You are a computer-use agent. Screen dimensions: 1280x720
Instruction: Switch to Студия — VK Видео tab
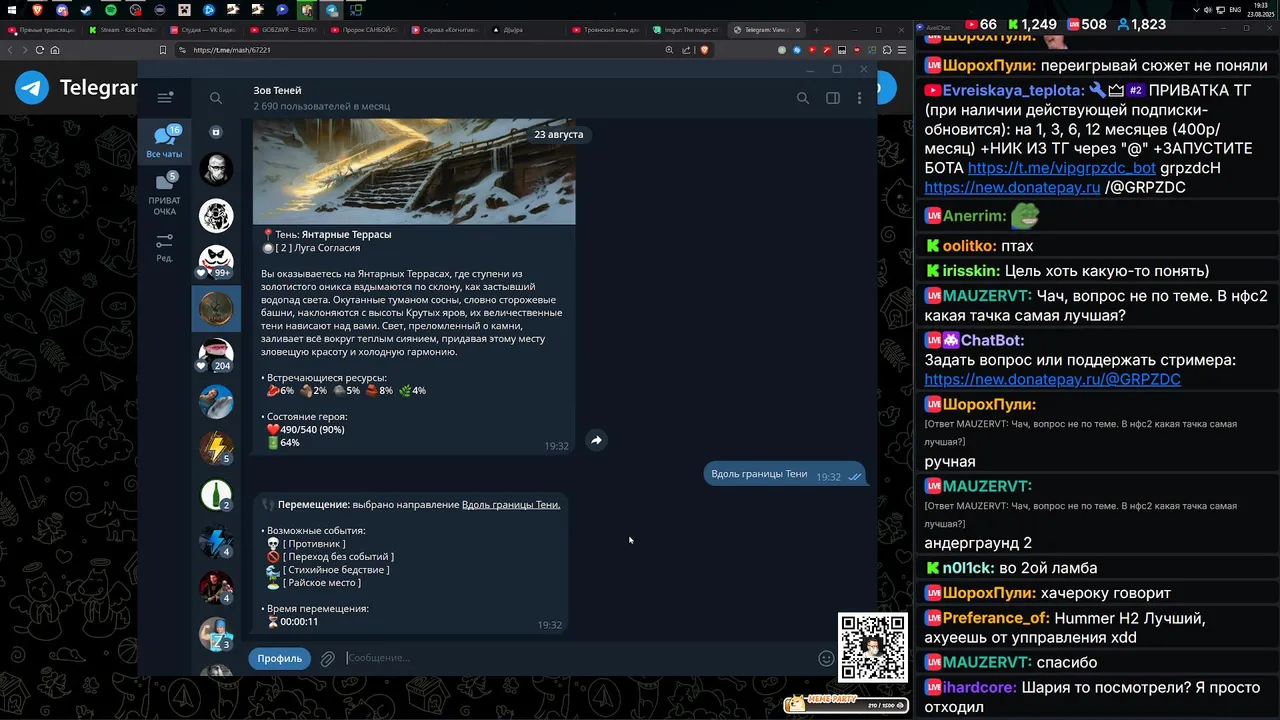(x=203, y=30)
